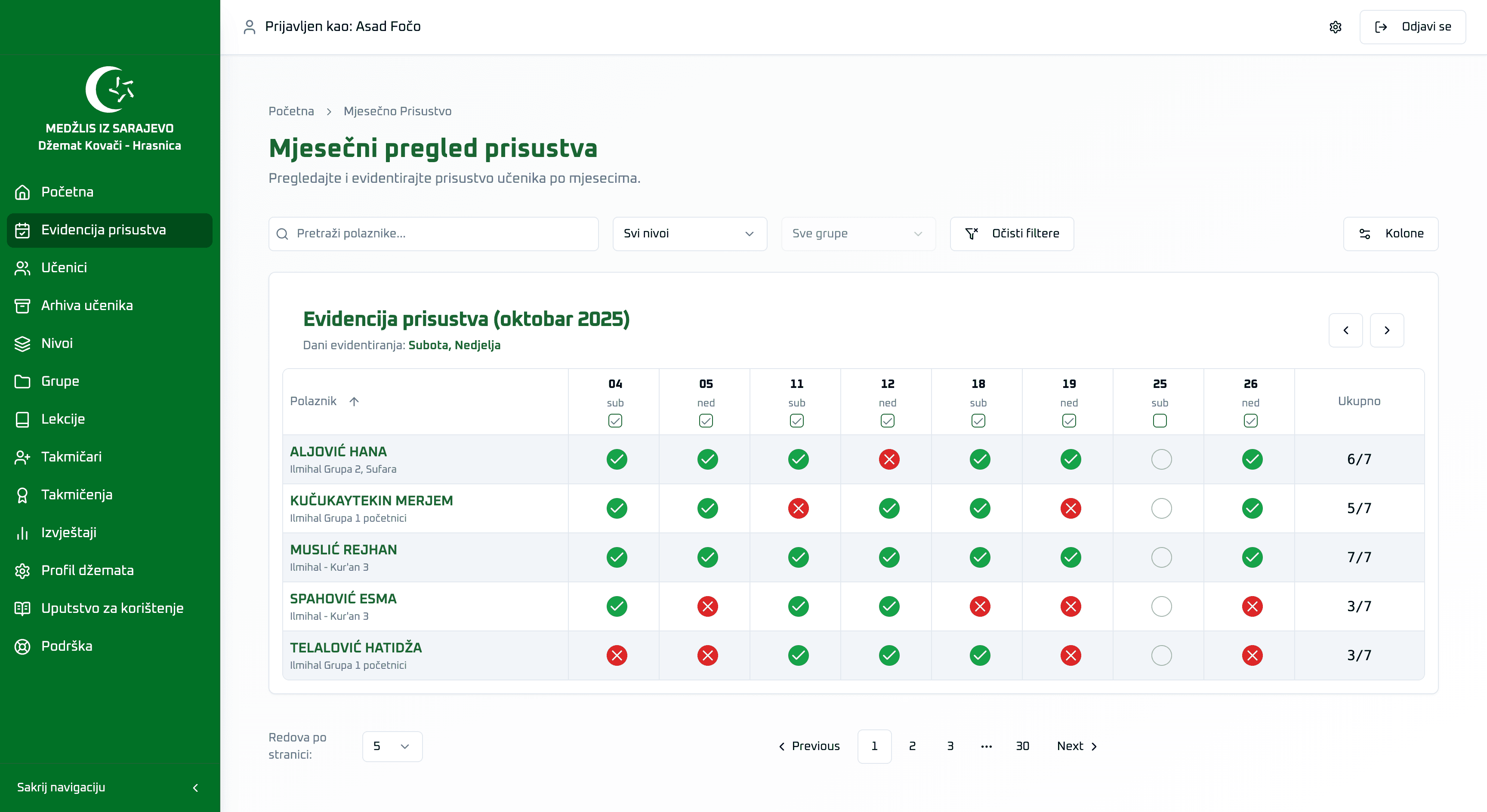1487x812 pixels.
Task: Open Uputstvo za korištenje page
Action: pos(112,608)
